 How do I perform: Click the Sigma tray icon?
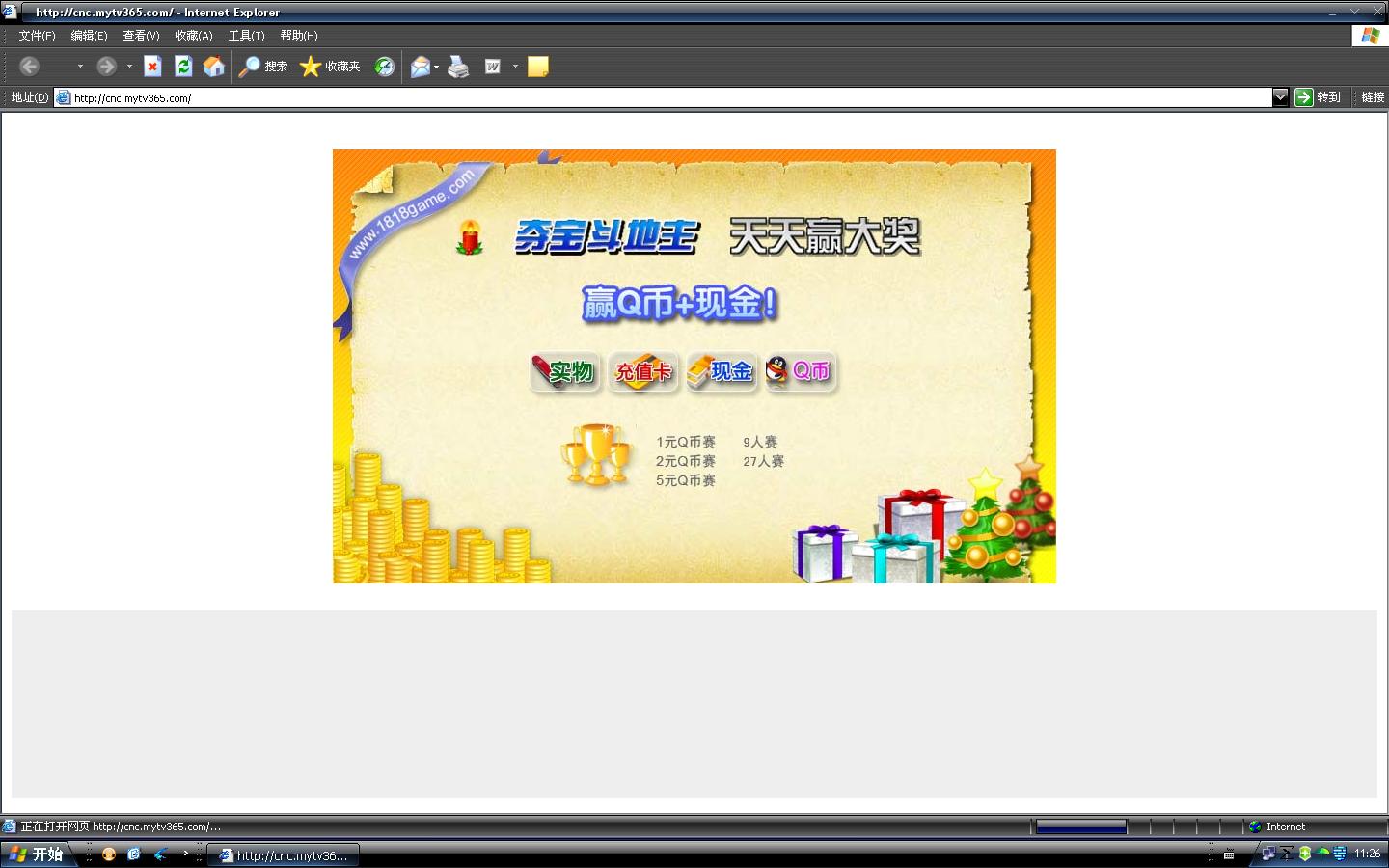tap(1287, 854)
